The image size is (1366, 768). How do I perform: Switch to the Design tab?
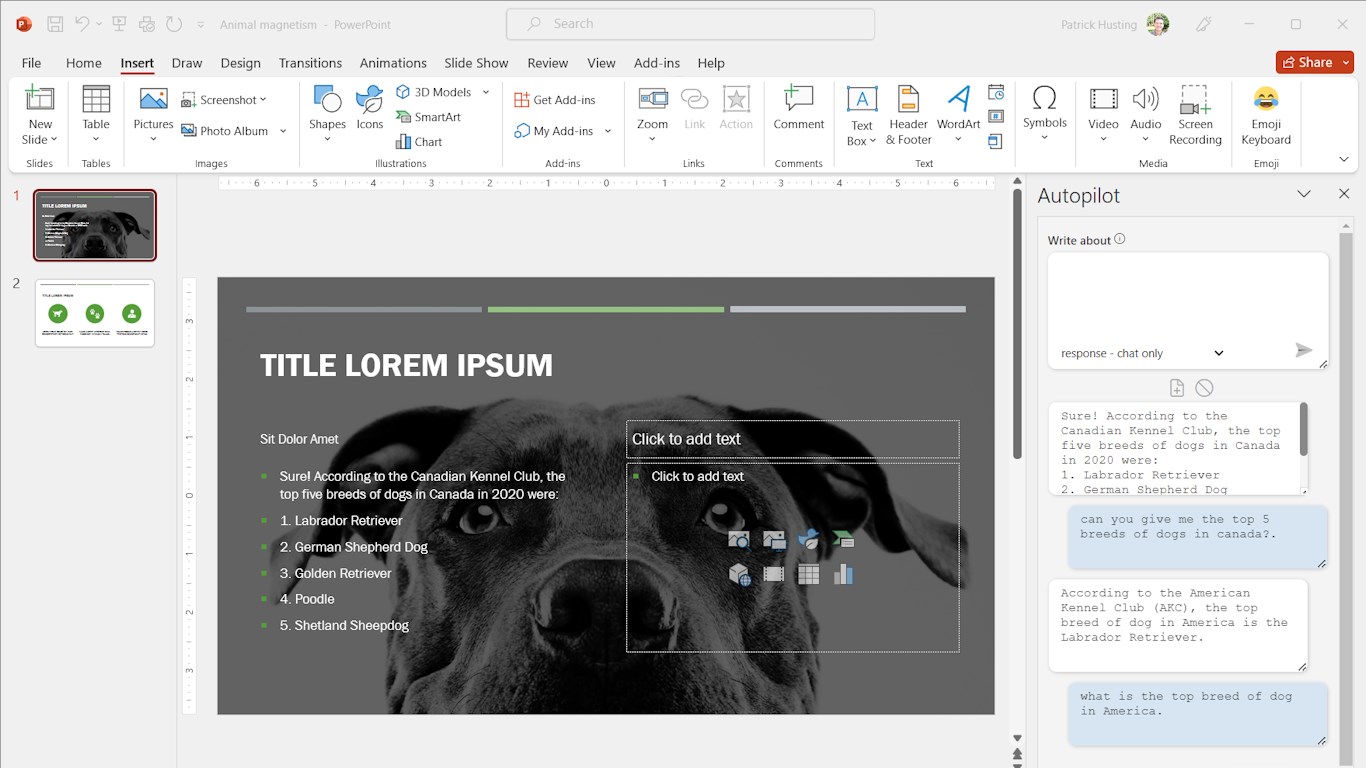tap(240, 62)
